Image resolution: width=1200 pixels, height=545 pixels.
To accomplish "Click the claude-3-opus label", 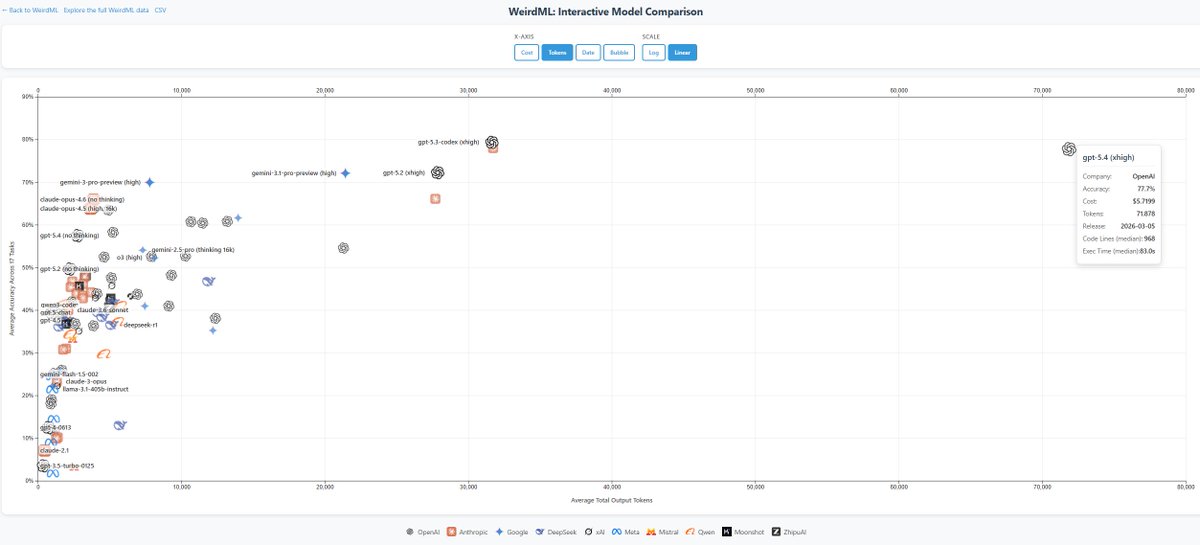I will (84, 382).
